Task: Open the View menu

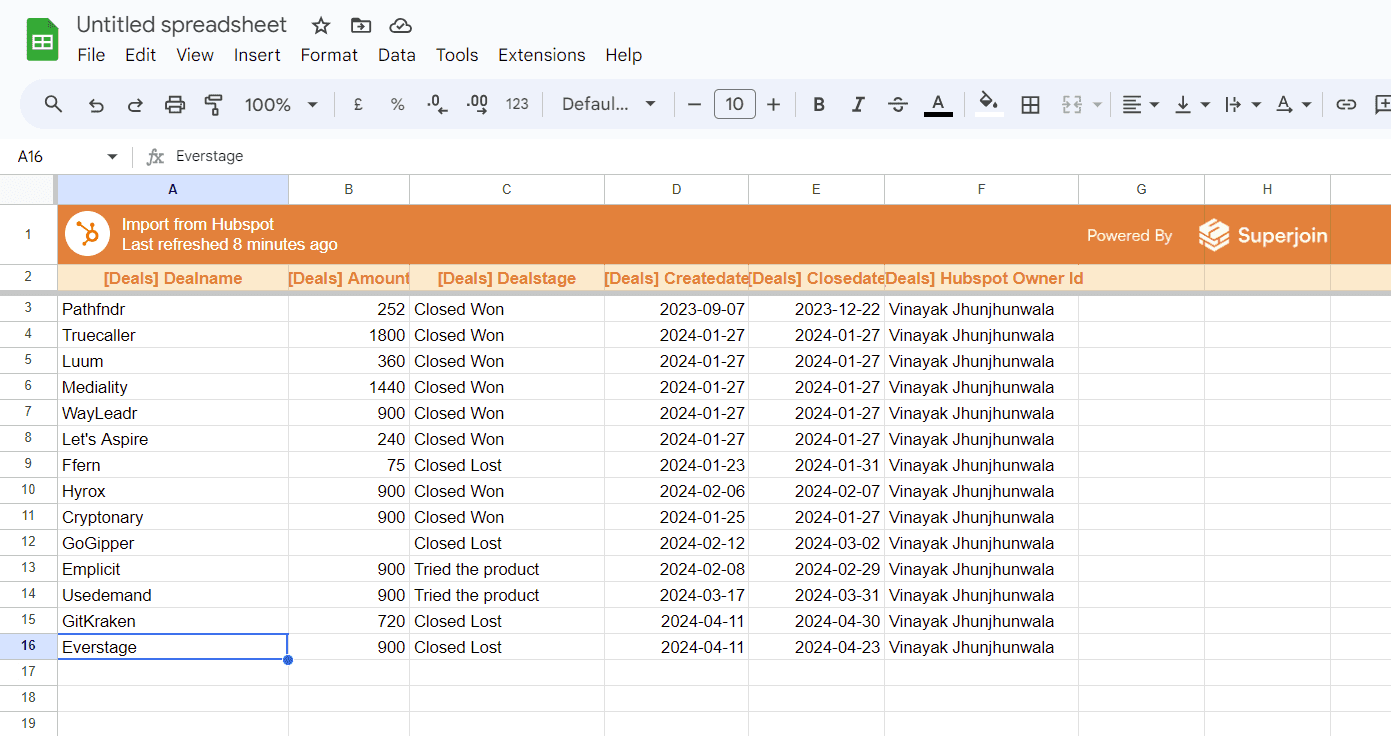Action: pyautogui.click(x=195, y=55)
